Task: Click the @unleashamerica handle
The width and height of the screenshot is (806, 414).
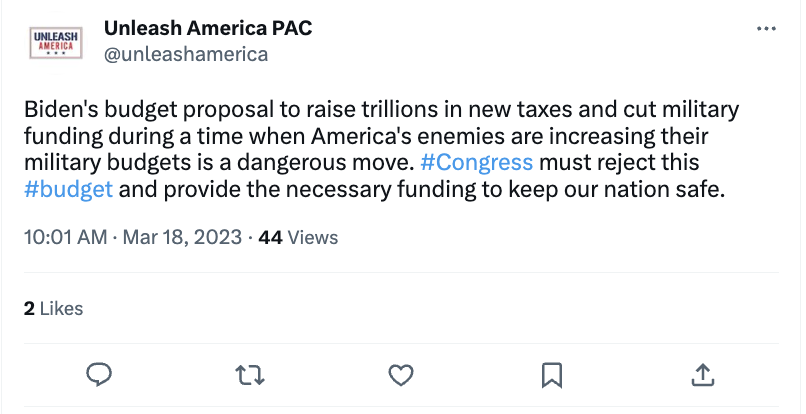Action: [x=185, y=54]
